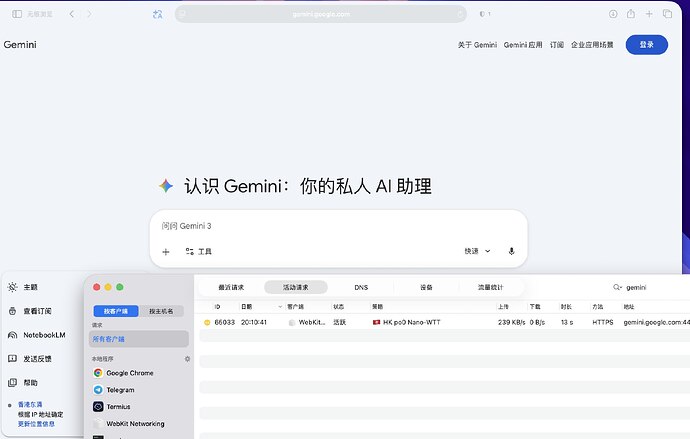Switch to the 最近请求 tab
690x439 pixels.
[x=231, y=287]
